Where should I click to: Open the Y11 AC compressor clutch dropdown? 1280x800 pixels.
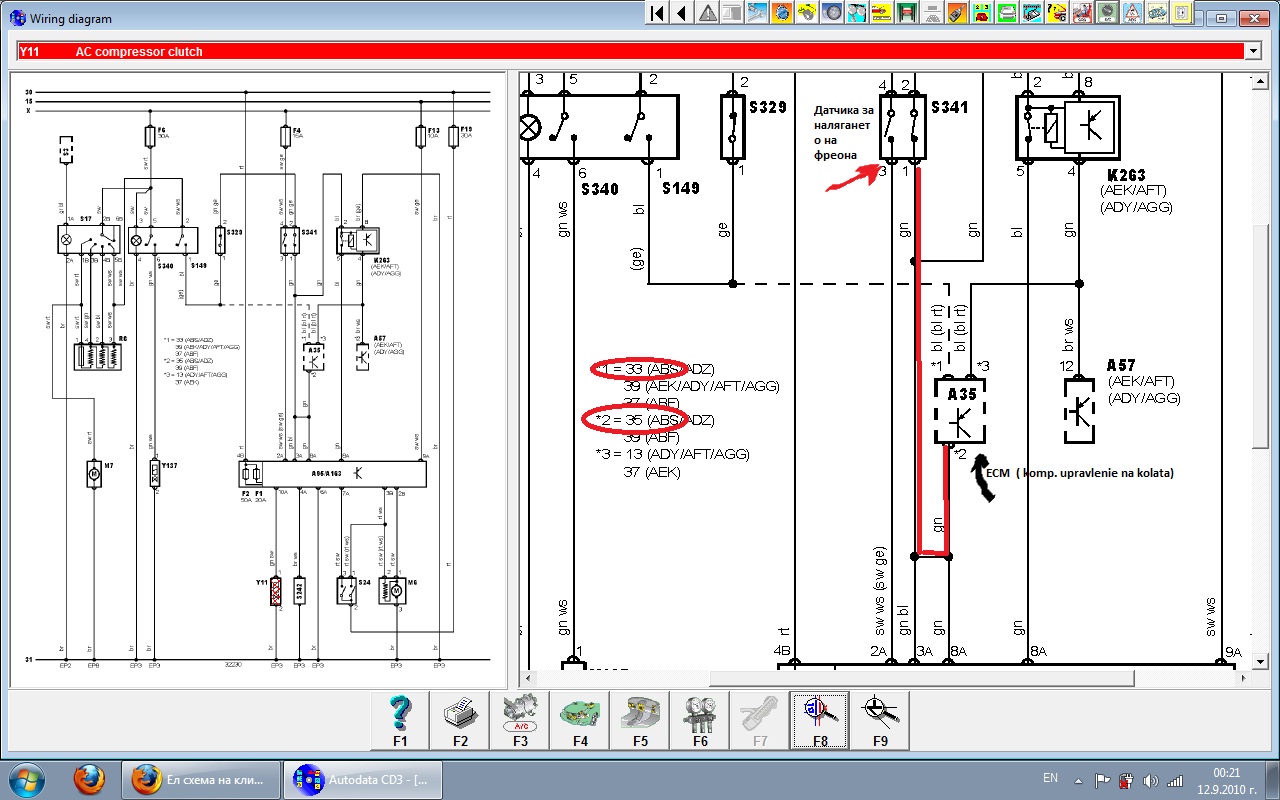click(x=1252, y=51)
